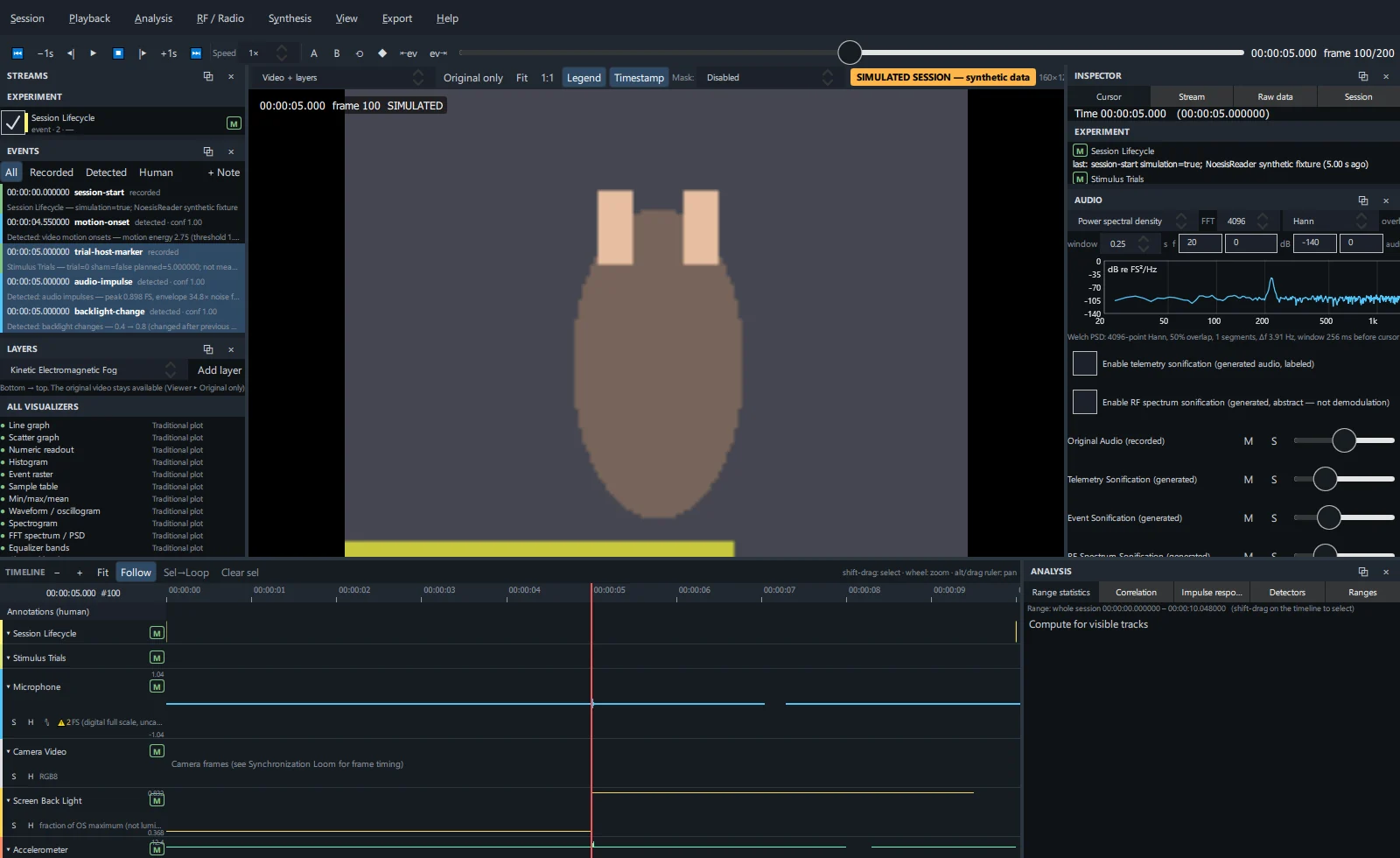Image resolution: width=1400 pixels, height=858 pixels.
Task: Jump to session start with skip-back icon
Action: click(17, 53)
